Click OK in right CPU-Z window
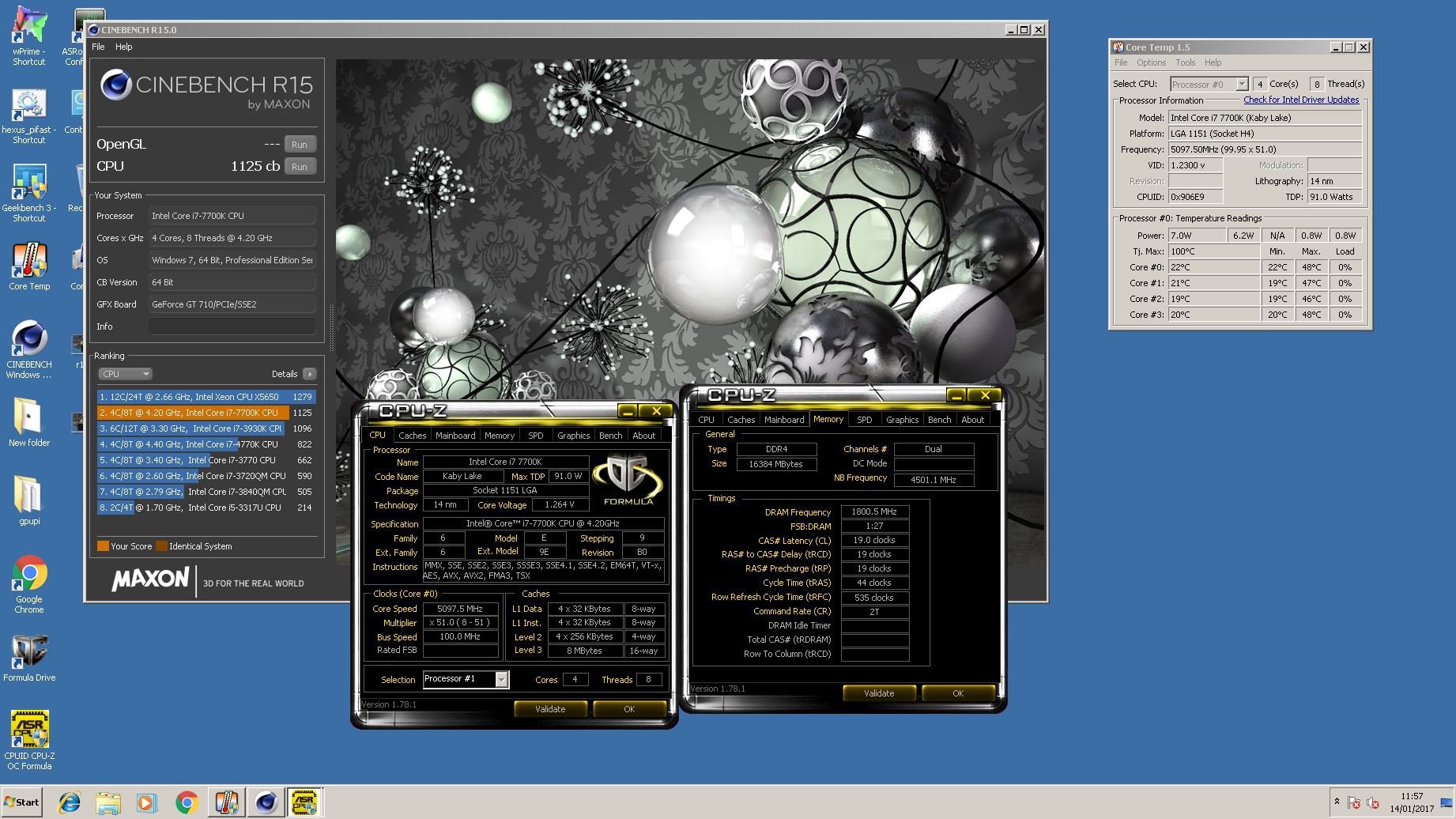The image size is (1456, 819). coord(958,693)
